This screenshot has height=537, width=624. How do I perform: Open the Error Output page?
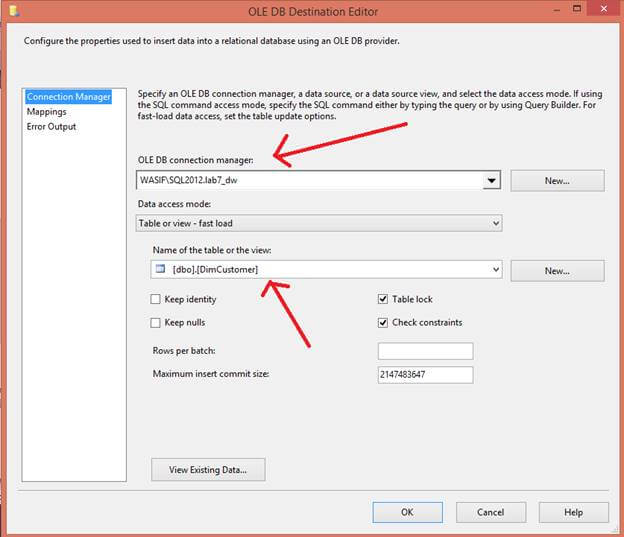click(51, 127)
